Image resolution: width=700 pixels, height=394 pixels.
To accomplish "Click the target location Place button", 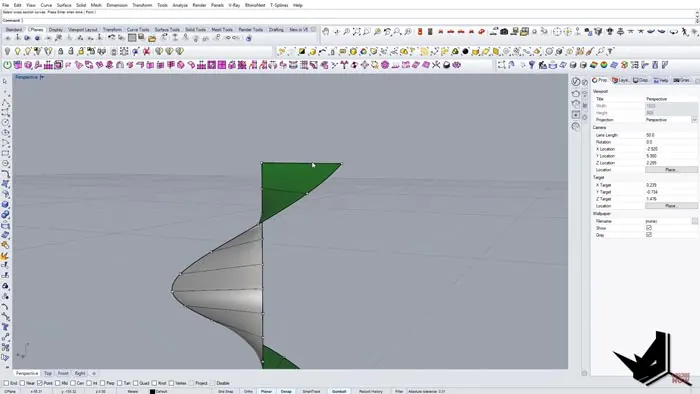I will click(671, 206).
